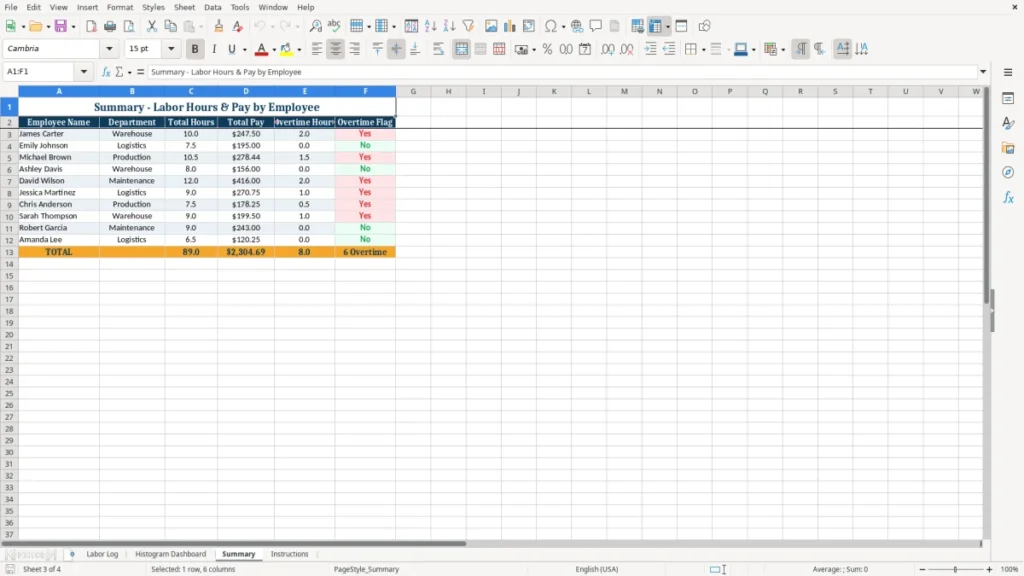Image resolution: width=1024 pixels, height=576 pixels.
Task: Toggle Italic formatting
Action: [x=214, y=49]
